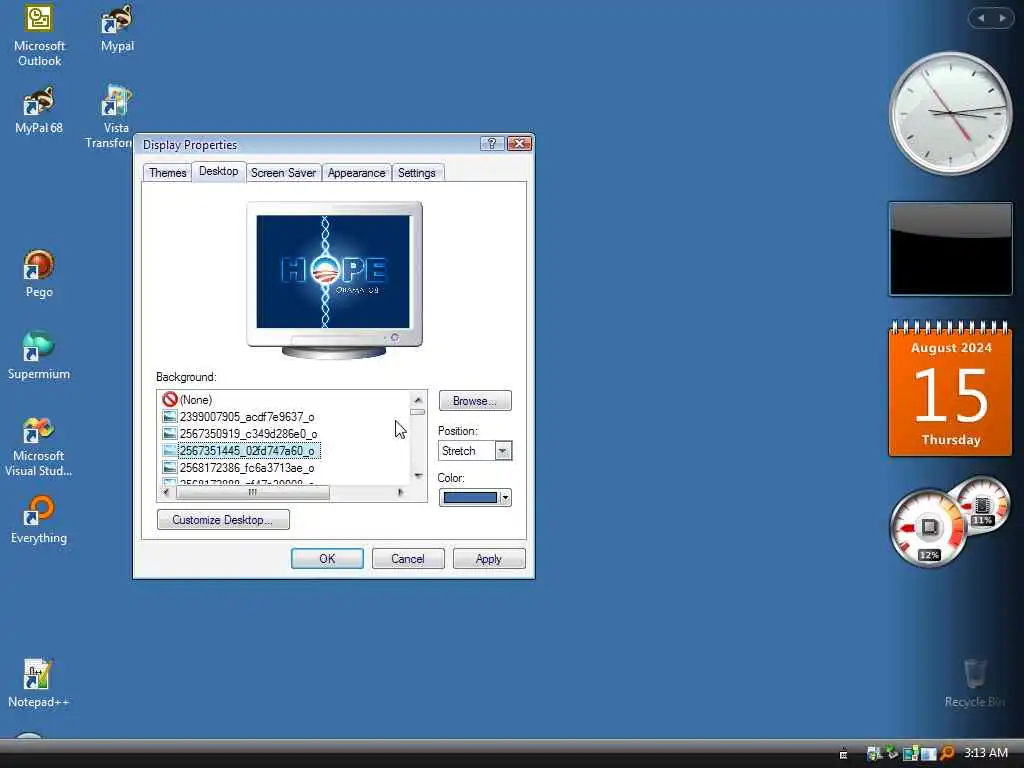Click the analog clock sidebar gadget
The image size is (1024, 768).
tap(950, 113)
